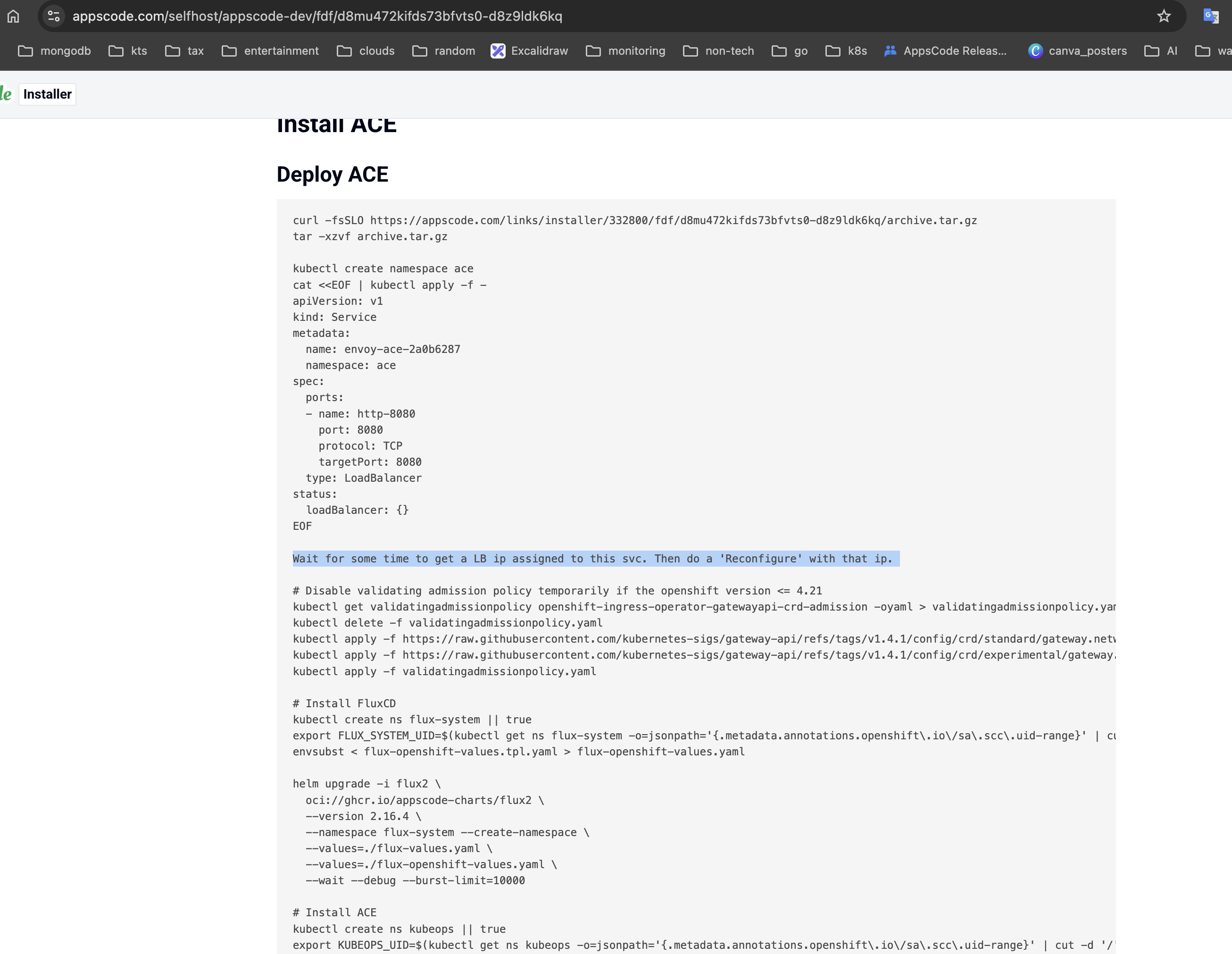Open the Google Translate extension icon
This screenshot has height=954, width=1232.
[1211, 17]
